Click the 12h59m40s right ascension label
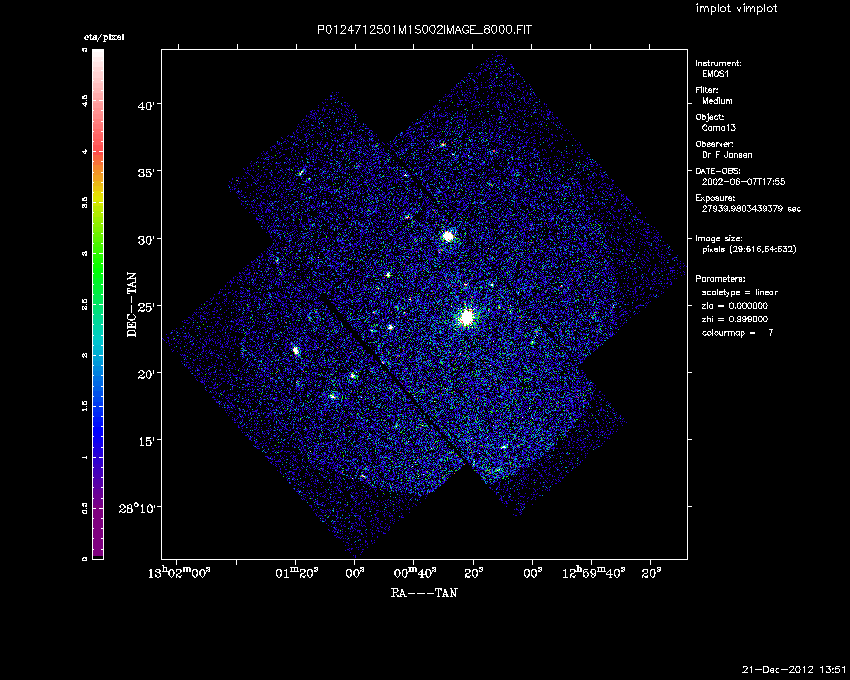This screenshot has width=850, height=680. (x=594, y=573)
